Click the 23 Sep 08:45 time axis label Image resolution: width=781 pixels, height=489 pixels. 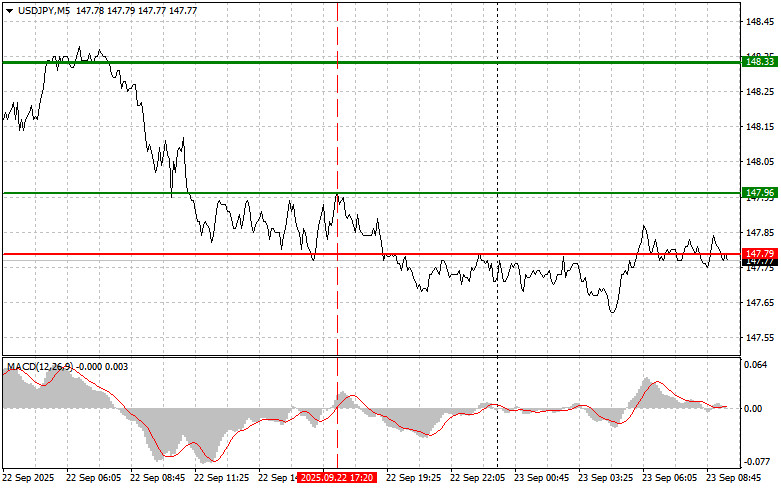tap(734, 478)
